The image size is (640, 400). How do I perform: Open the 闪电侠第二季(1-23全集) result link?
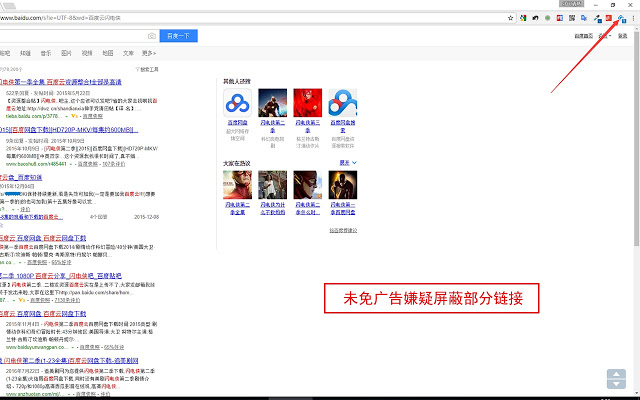69,361
